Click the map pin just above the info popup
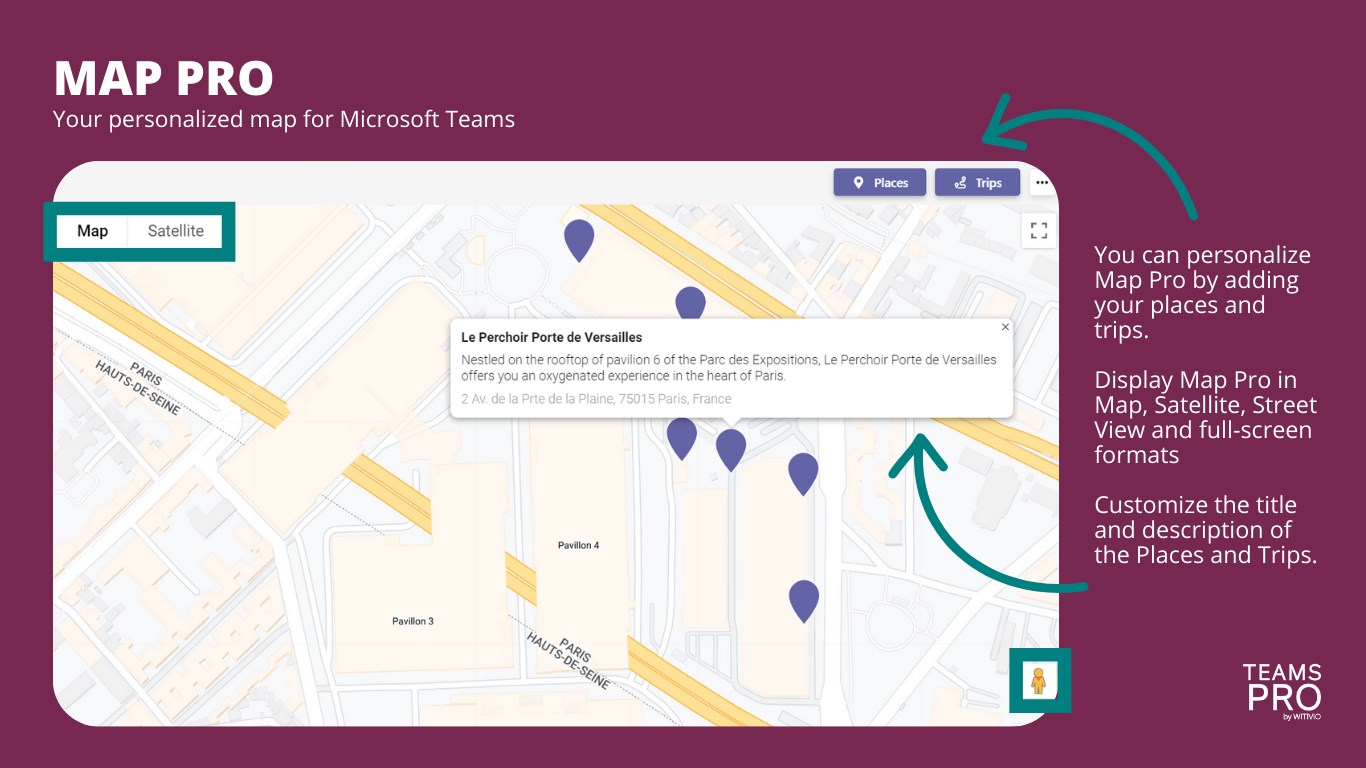The width and height of the screenshot is (1366, 768). (x=690, y=303)
